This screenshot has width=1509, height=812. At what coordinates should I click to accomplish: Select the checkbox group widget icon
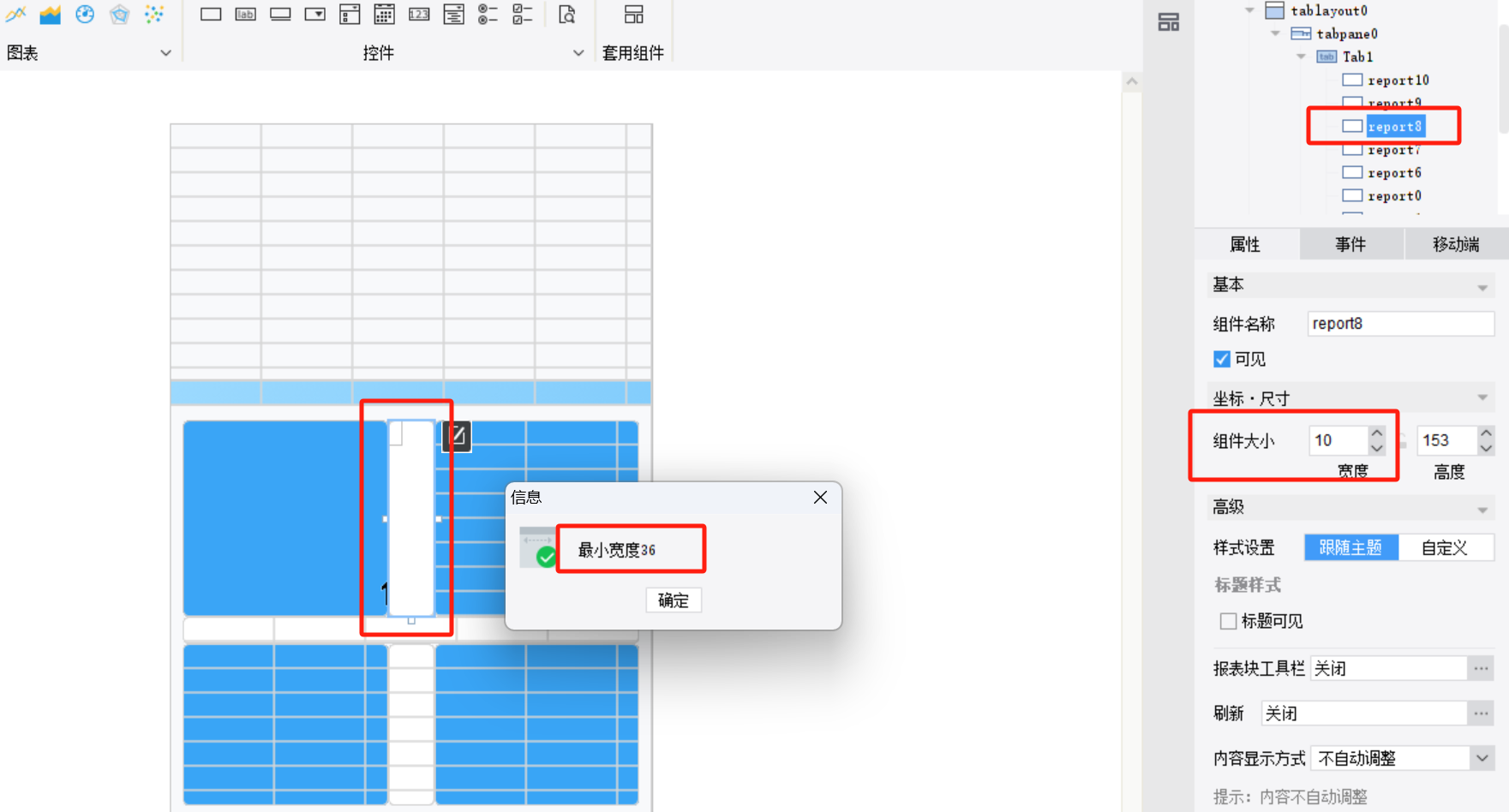tap(522, 14)
